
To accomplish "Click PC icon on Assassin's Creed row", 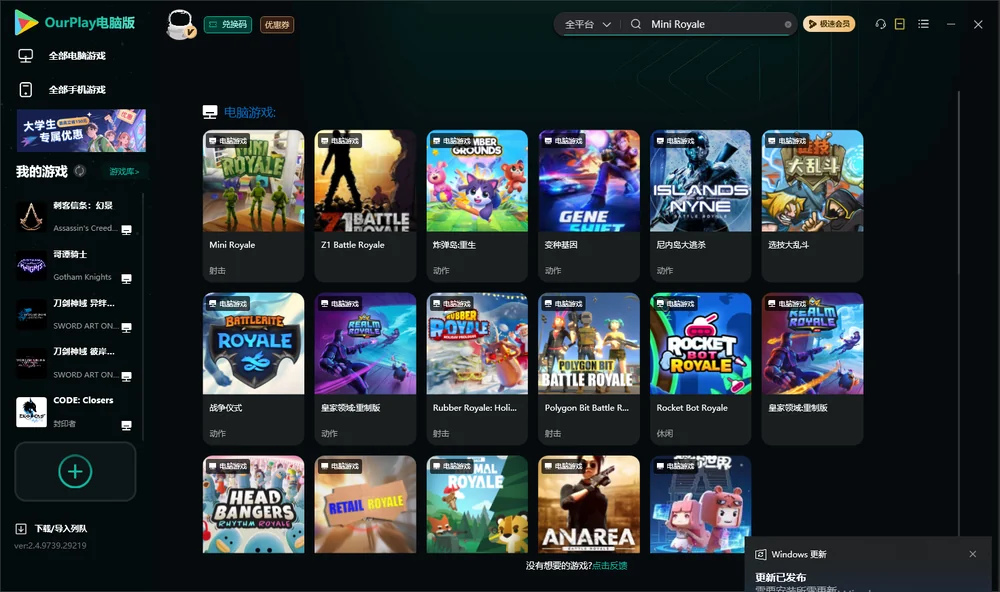I will click(126, 230).
